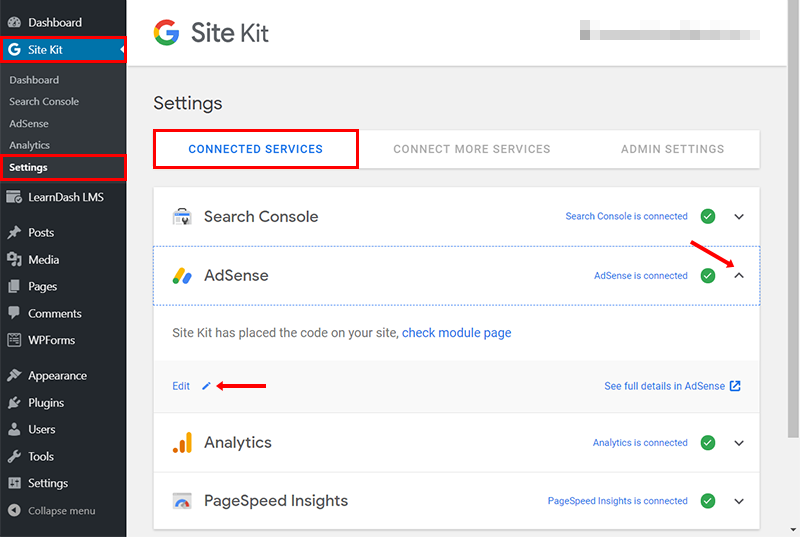The image size is (800, 537).
Task: Click the Posts pushpin icon
Action: tap(14, 233)
